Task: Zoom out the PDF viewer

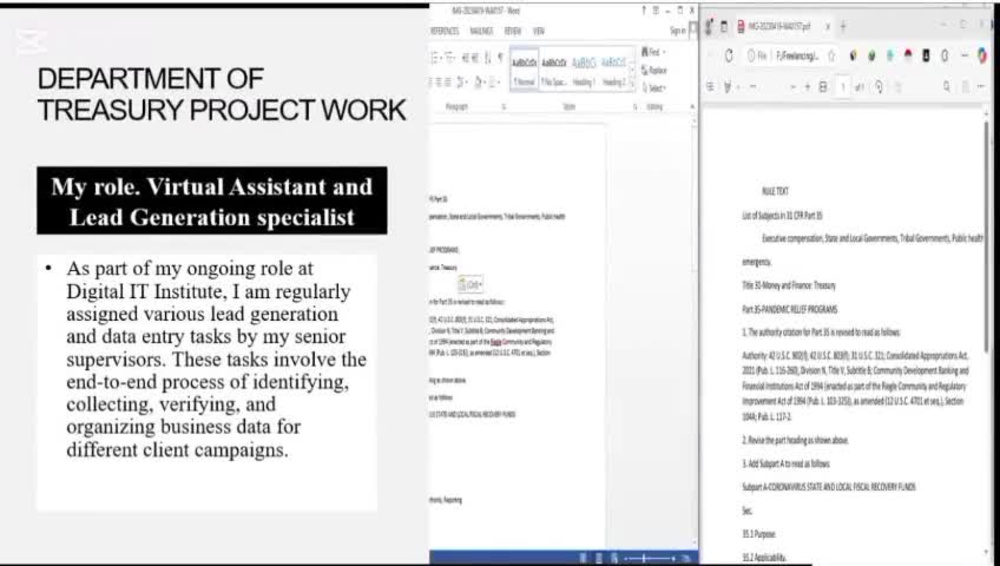Action: pos(793,87)
